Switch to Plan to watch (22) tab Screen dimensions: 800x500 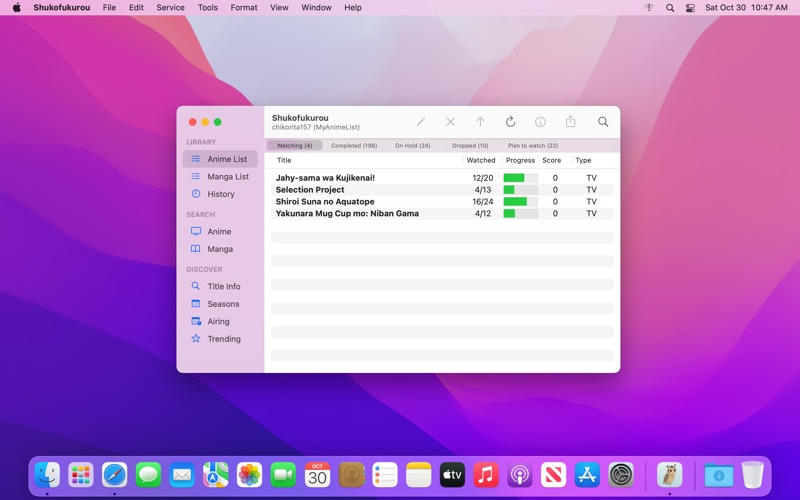(x=533, y=145)
